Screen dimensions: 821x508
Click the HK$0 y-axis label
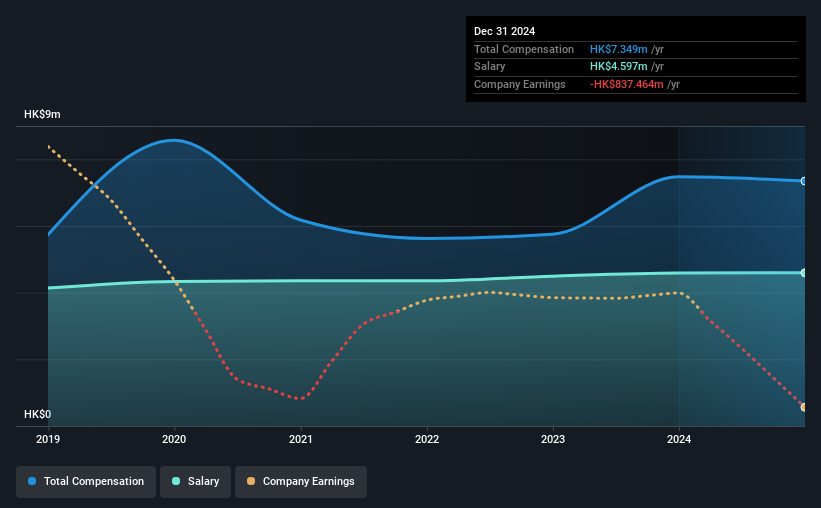38,414
